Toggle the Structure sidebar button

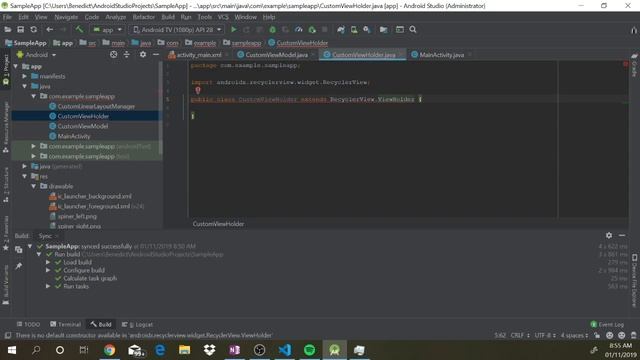(6, 184)
